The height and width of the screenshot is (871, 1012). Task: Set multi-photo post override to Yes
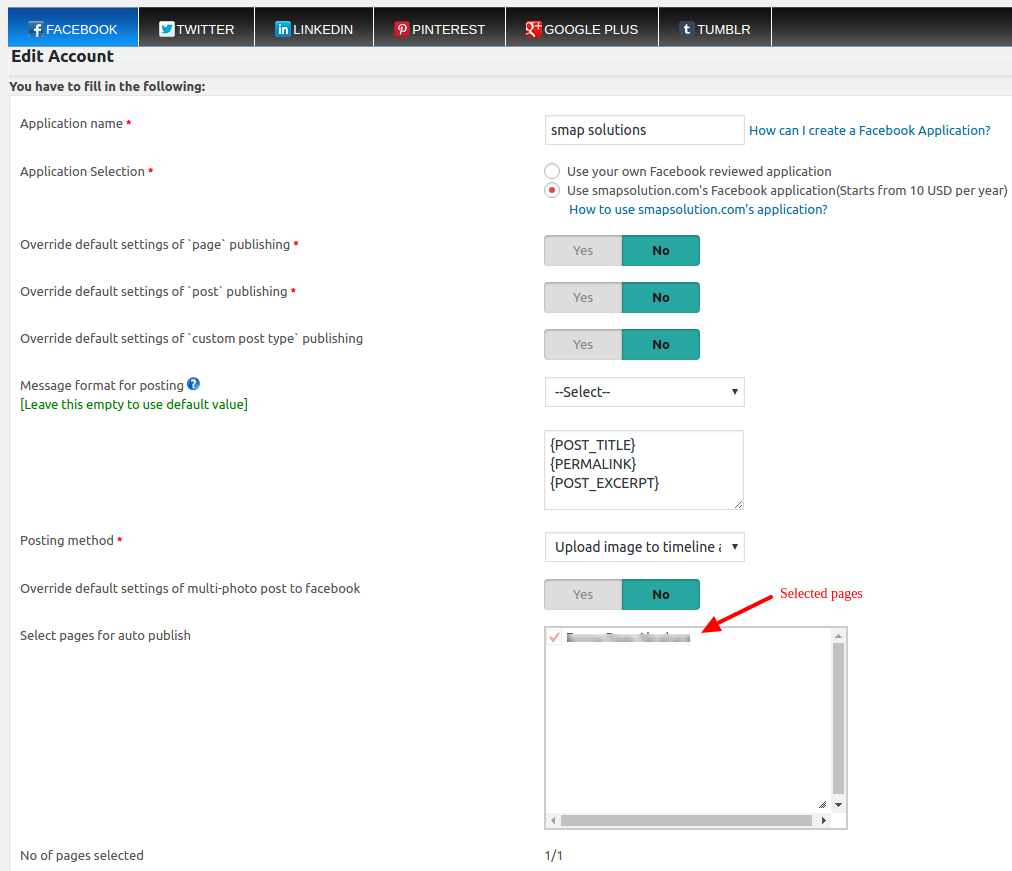click(x=583, y=594)
